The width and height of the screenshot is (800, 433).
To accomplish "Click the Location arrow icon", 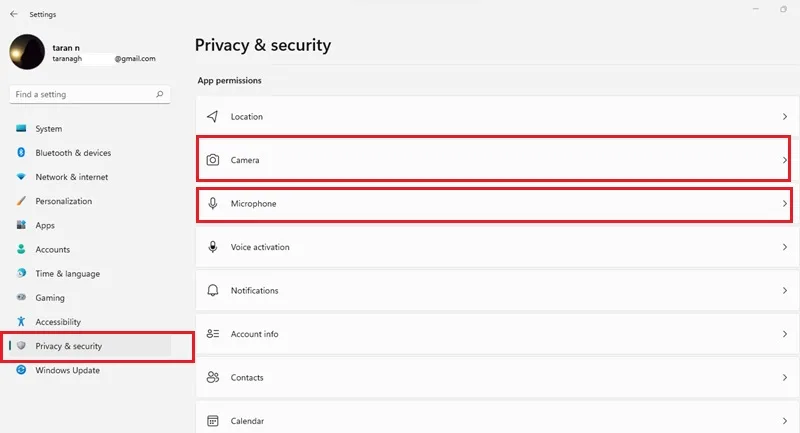I will (213, 116).
